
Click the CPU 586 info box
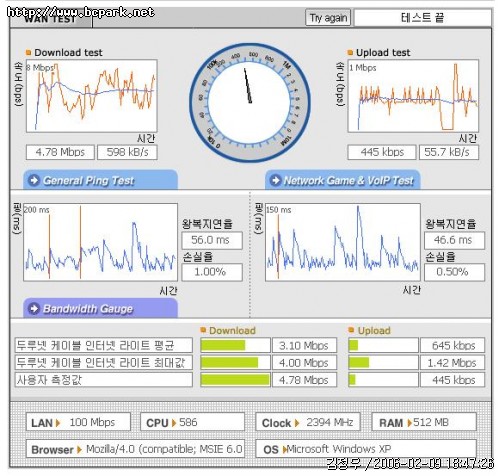(192, 422)
